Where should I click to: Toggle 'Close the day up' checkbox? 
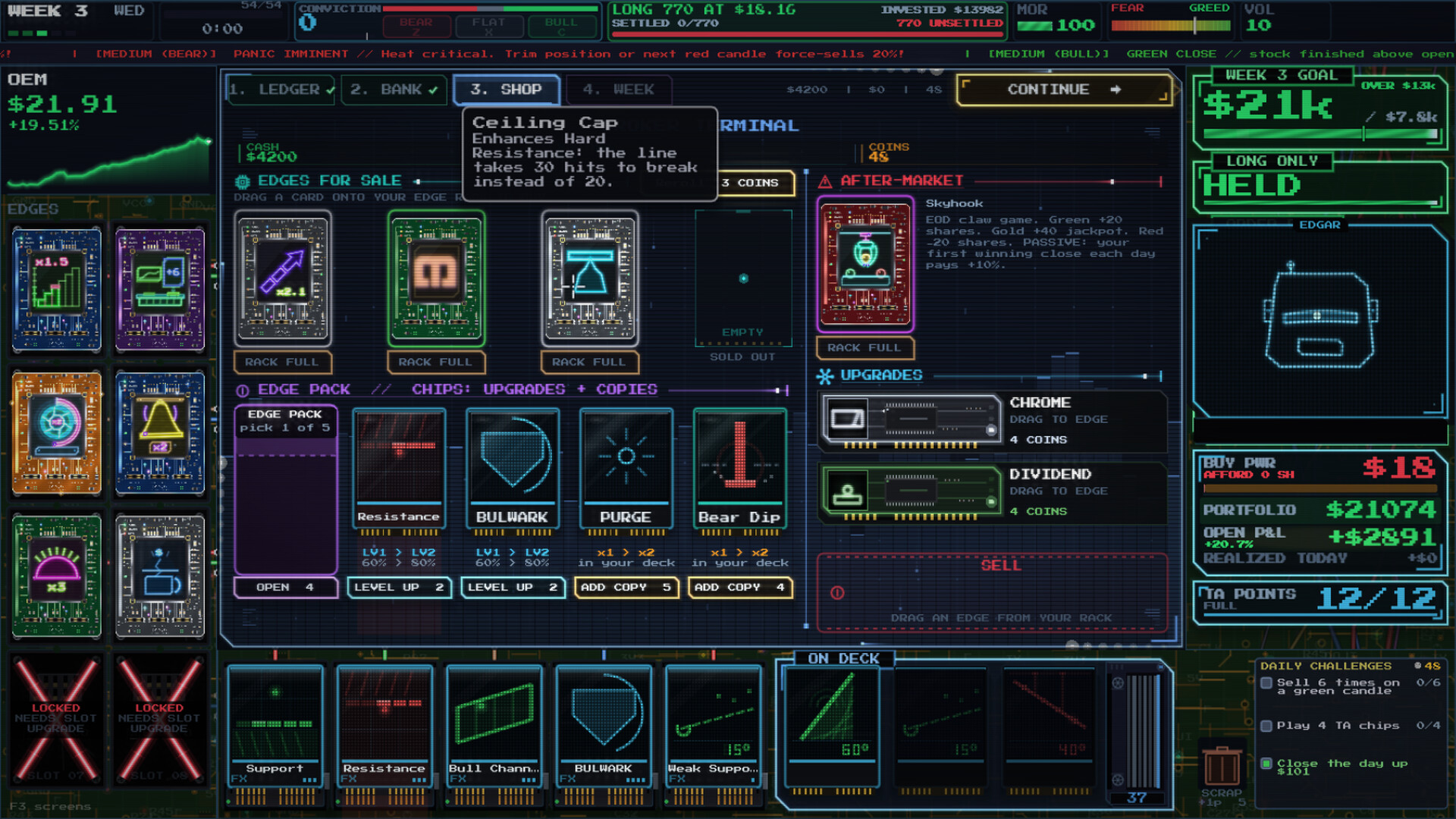coord(1266,764)
